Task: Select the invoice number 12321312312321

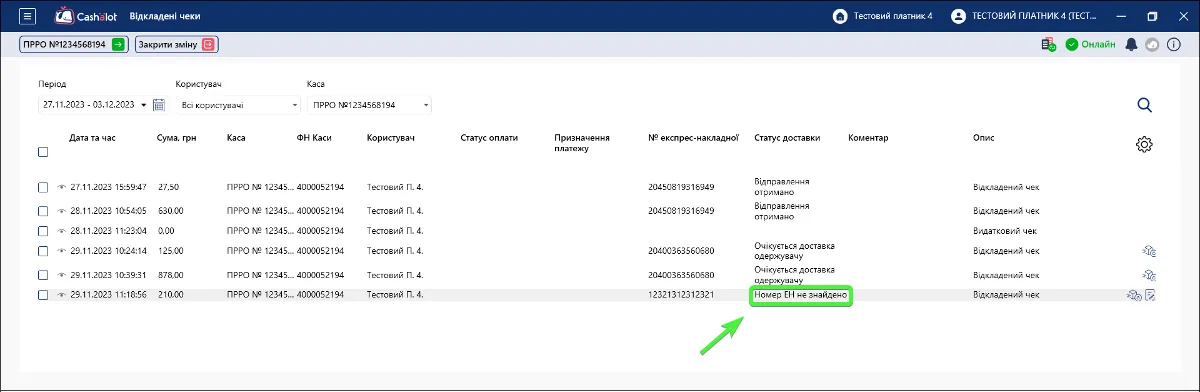Action: [680, 295]
